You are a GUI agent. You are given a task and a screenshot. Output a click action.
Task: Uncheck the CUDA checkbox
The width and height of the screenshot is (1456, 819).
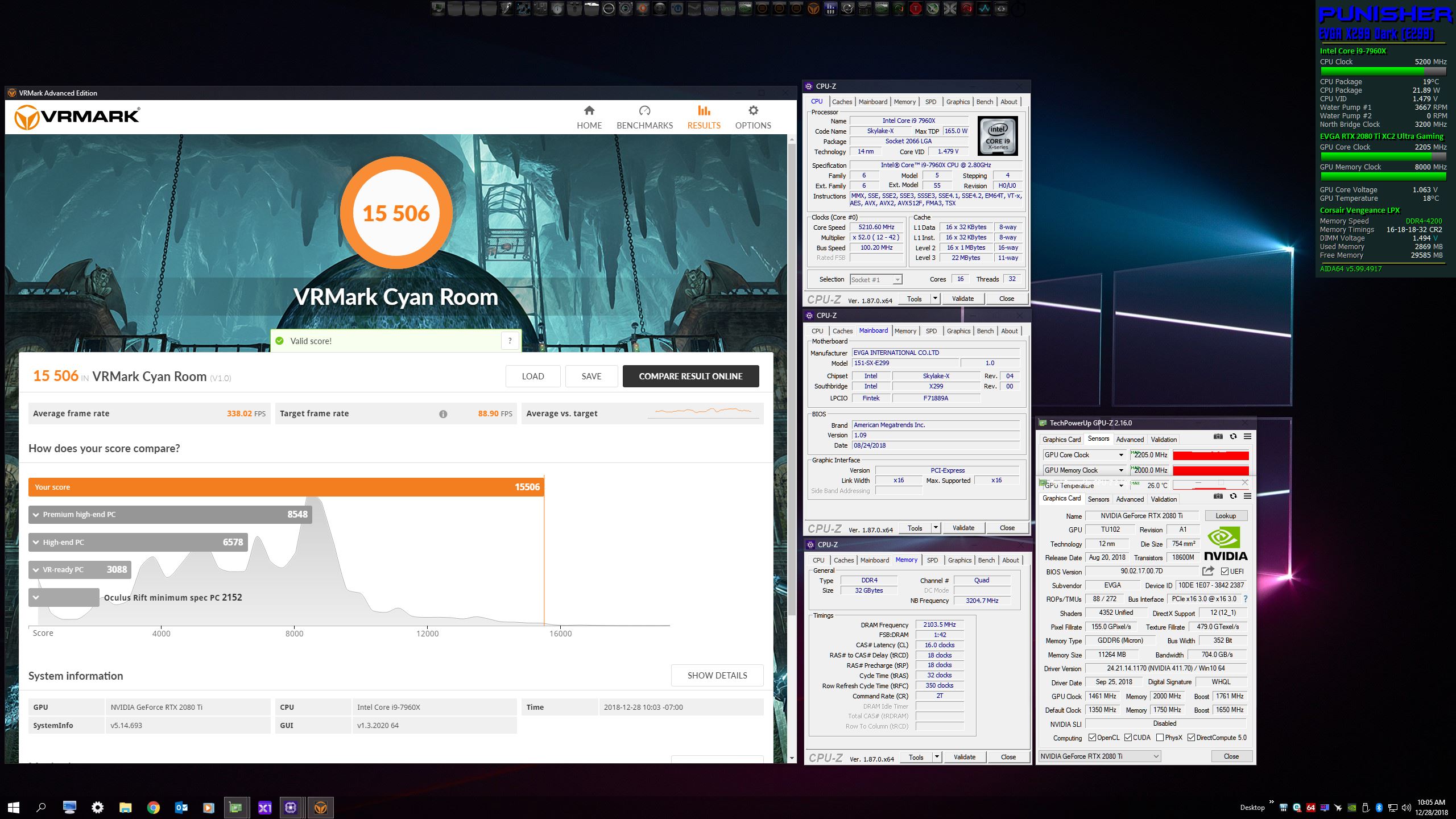pos(1128,738)
